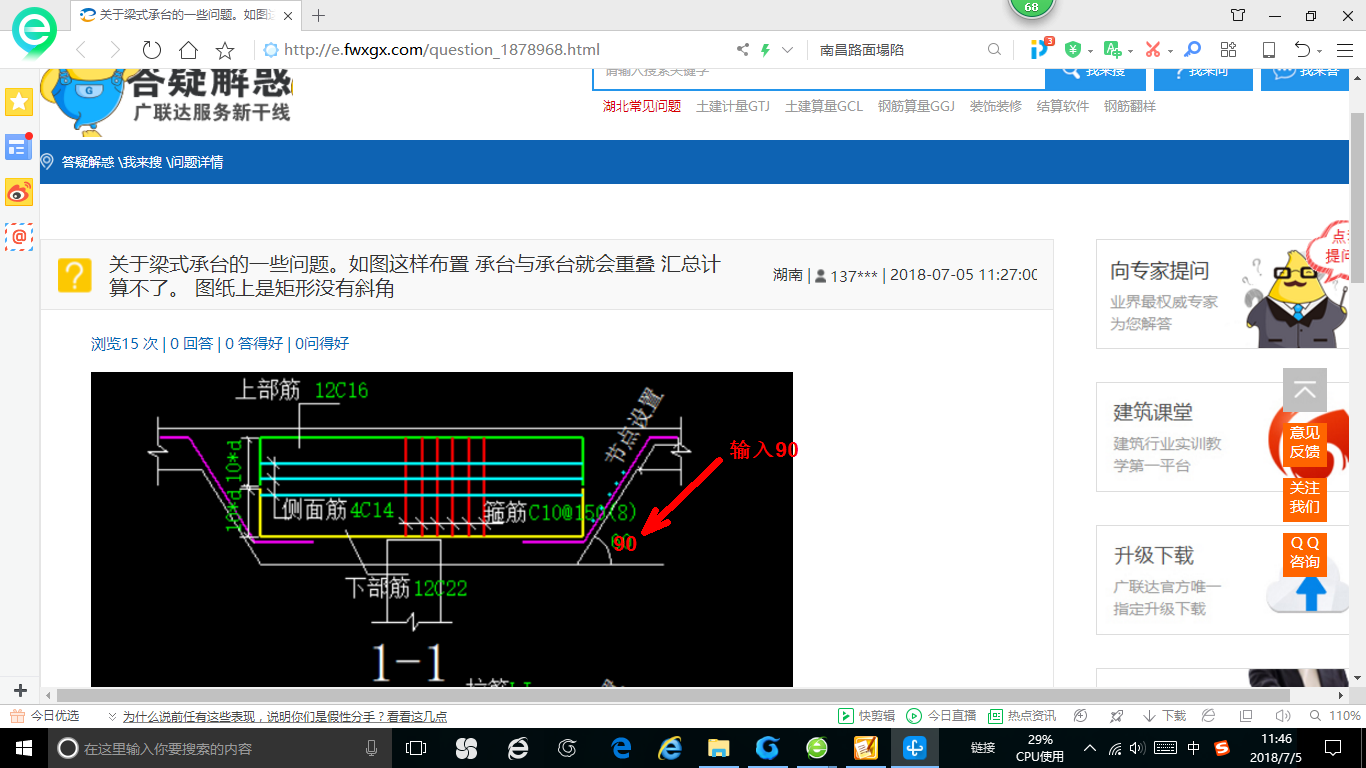Click the 我来搜 search button
The image size is (1366, 768).
coord(1095,79)
